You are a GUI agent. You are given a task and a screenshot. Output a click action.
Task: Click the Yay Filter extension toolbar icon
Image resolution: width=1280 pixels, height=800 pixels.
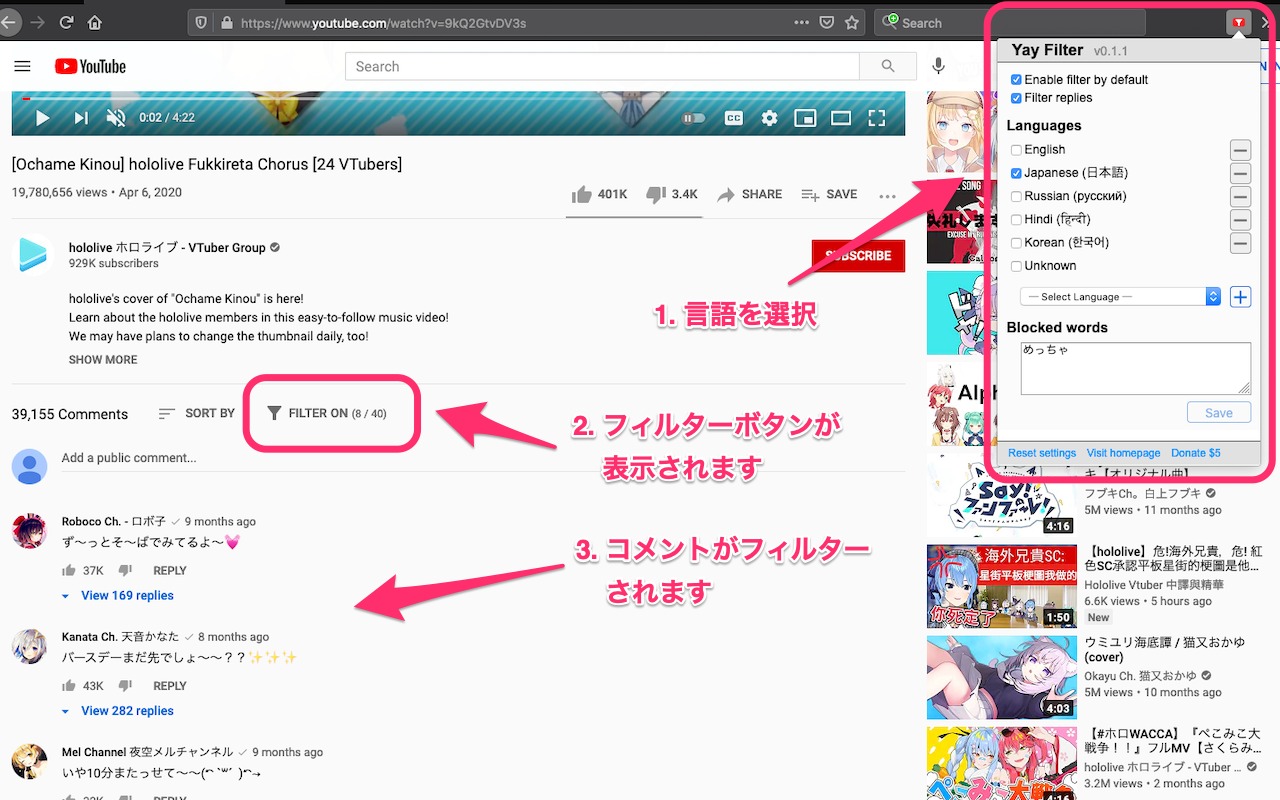[x=1239, y=22]
